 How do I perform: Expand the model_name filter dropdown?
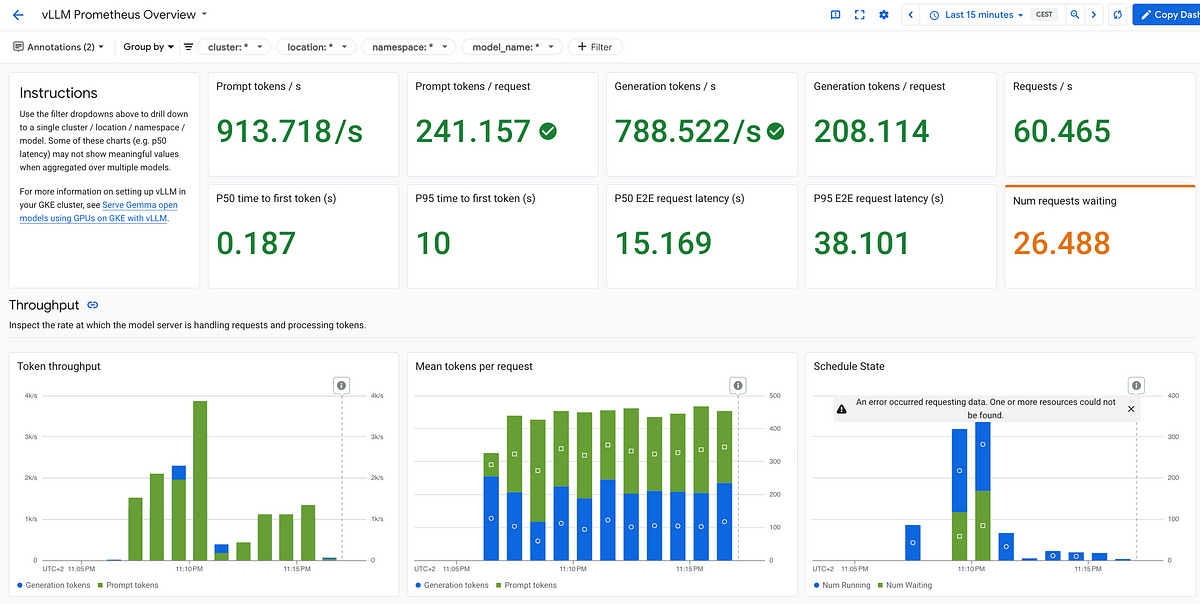pos(513,47)
